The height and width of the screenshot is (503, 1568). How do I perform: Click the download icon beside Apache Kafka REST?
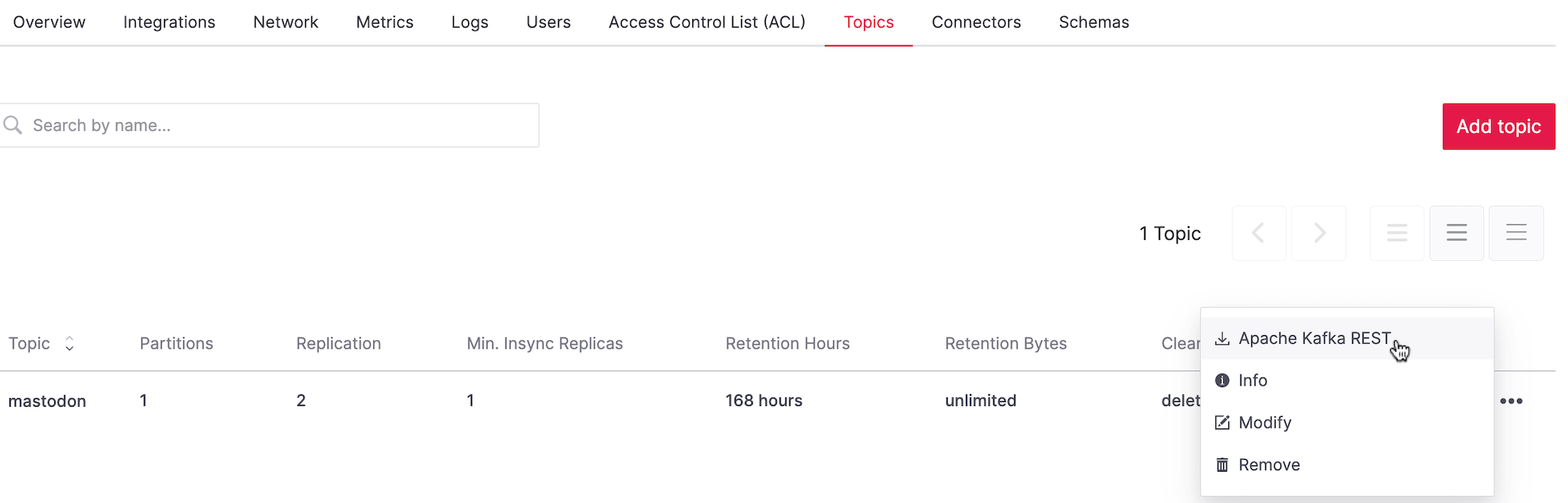[x=1222, y=338]
